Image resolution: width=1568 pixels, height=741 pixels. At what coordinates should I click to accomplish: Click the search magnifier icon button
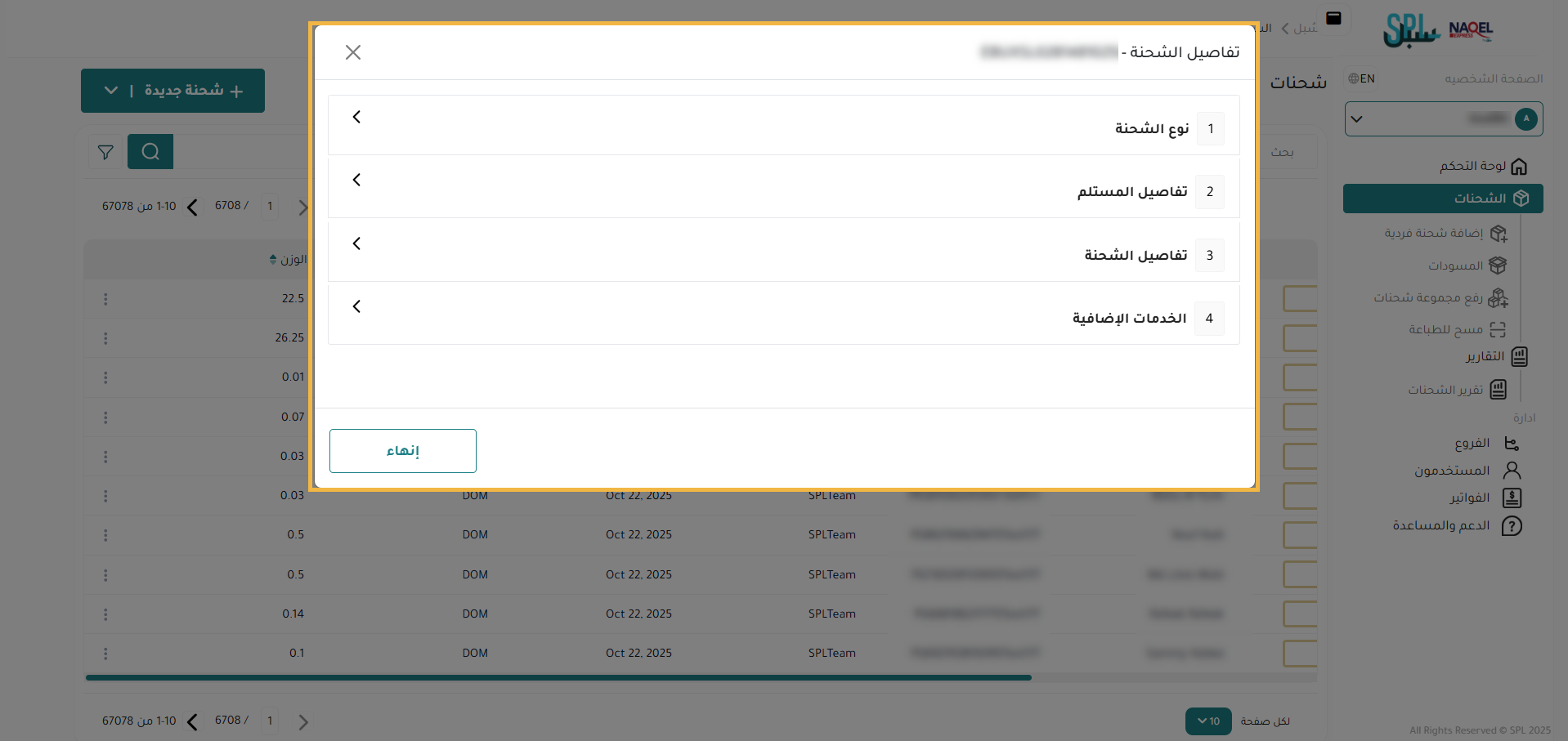click(x=150, y=152)
